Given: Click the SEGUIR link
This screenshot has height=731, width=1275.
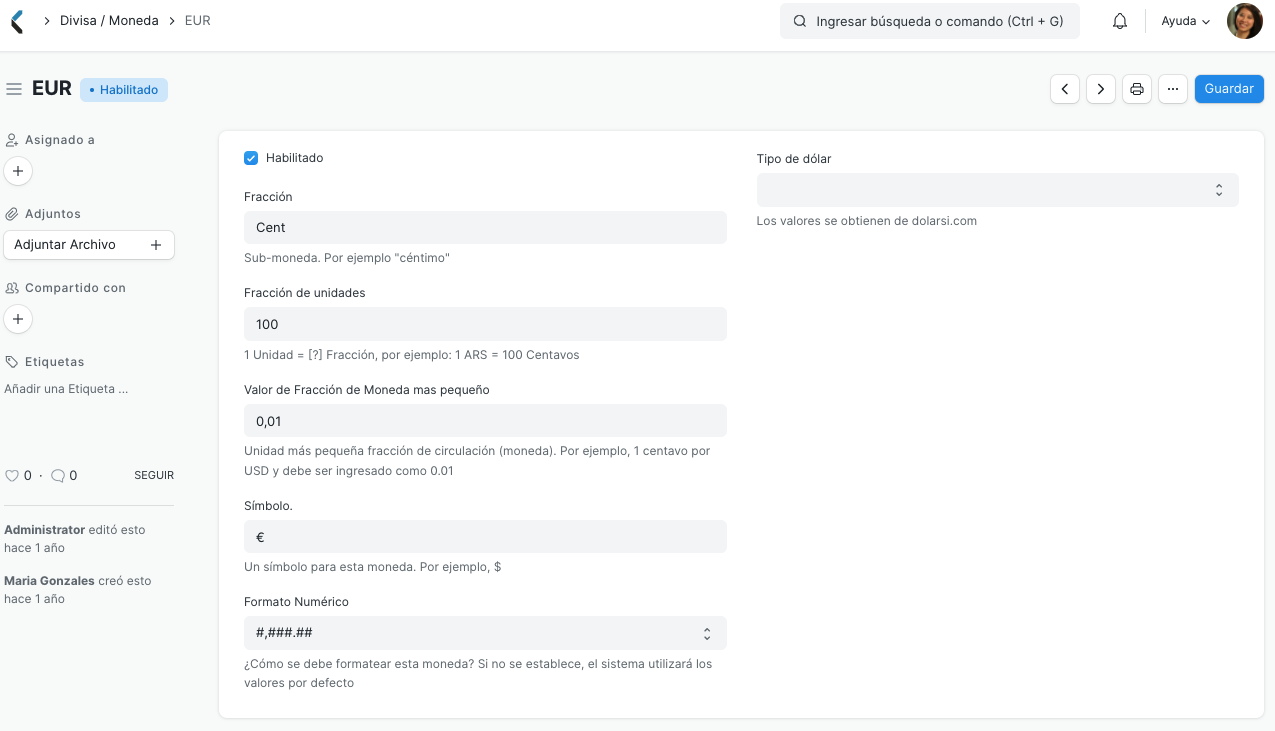Looking at the screenshot, I should click(154, 476).
